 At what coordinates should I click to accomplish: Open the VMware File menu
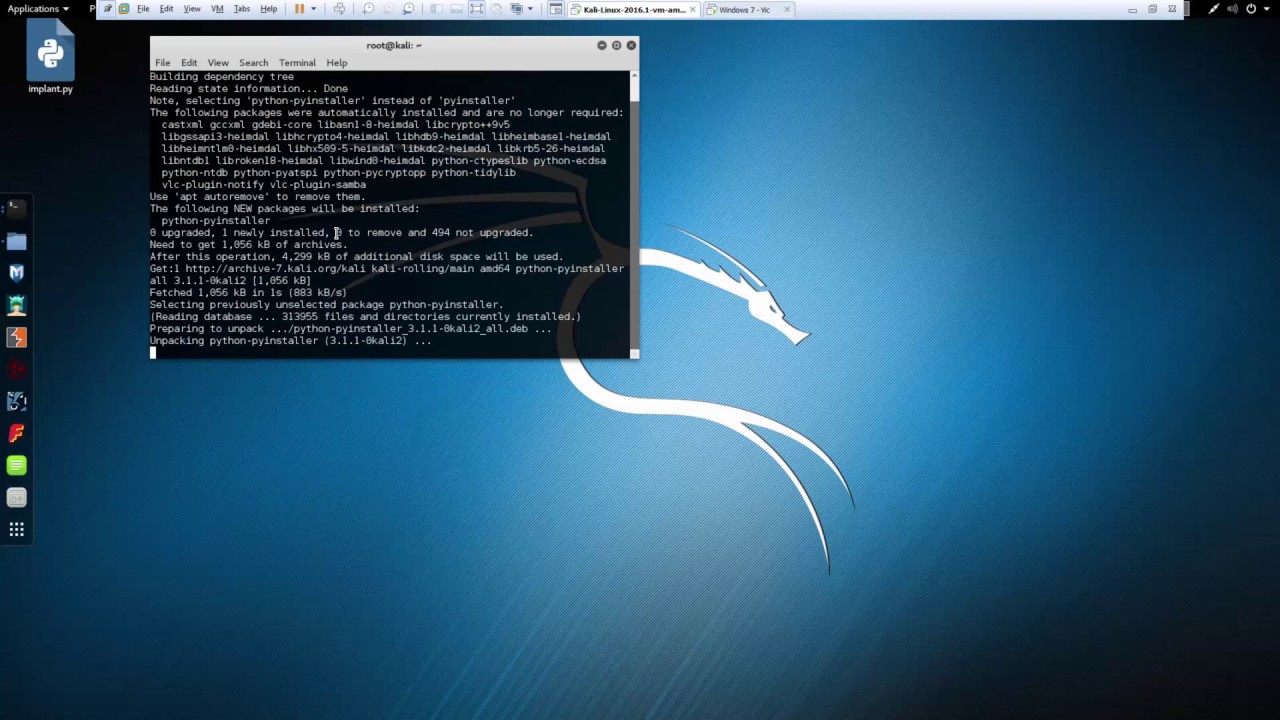tap(143, 9)
